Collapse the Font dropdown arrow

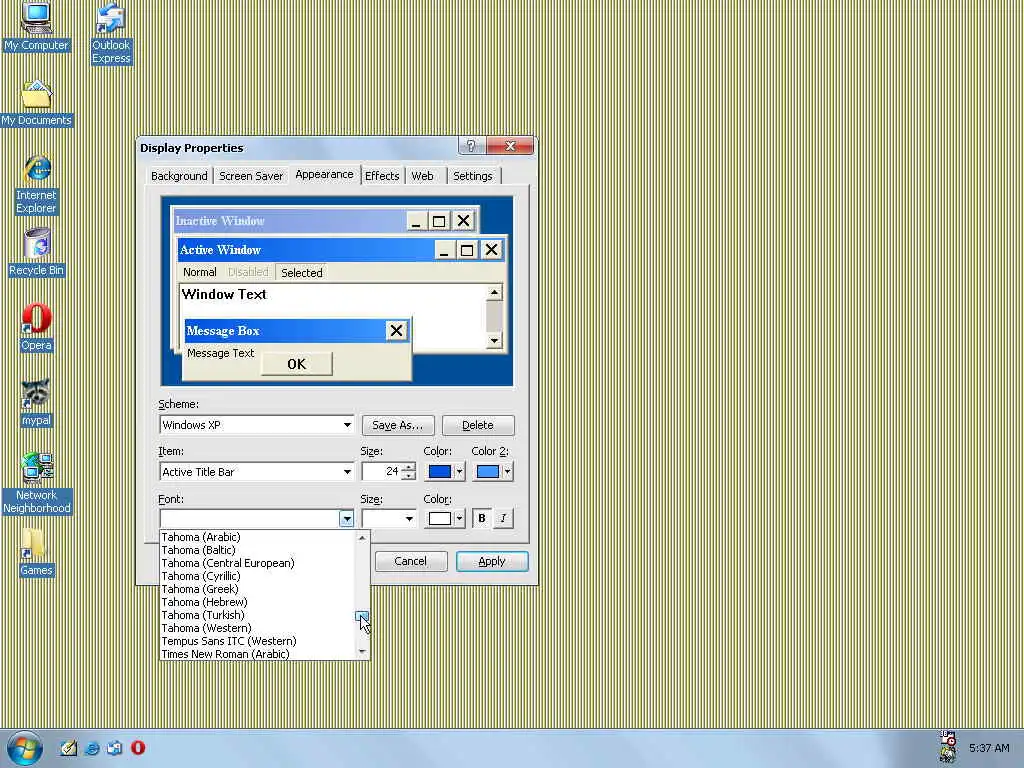pos(347,519)
